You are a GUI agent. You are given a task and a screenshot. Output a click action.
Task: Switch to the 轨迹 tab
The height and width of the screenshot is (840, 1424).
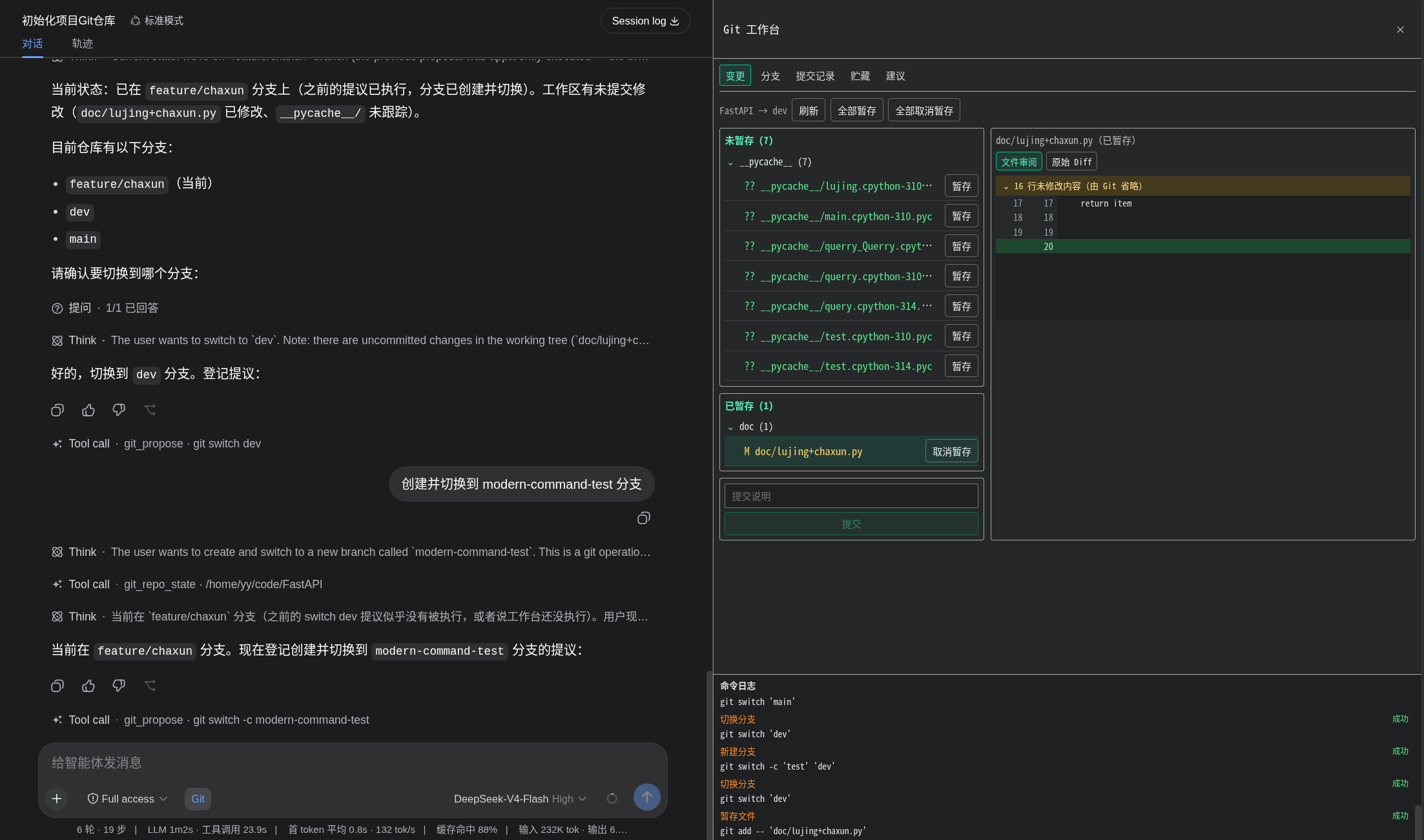tap(83, 43)
